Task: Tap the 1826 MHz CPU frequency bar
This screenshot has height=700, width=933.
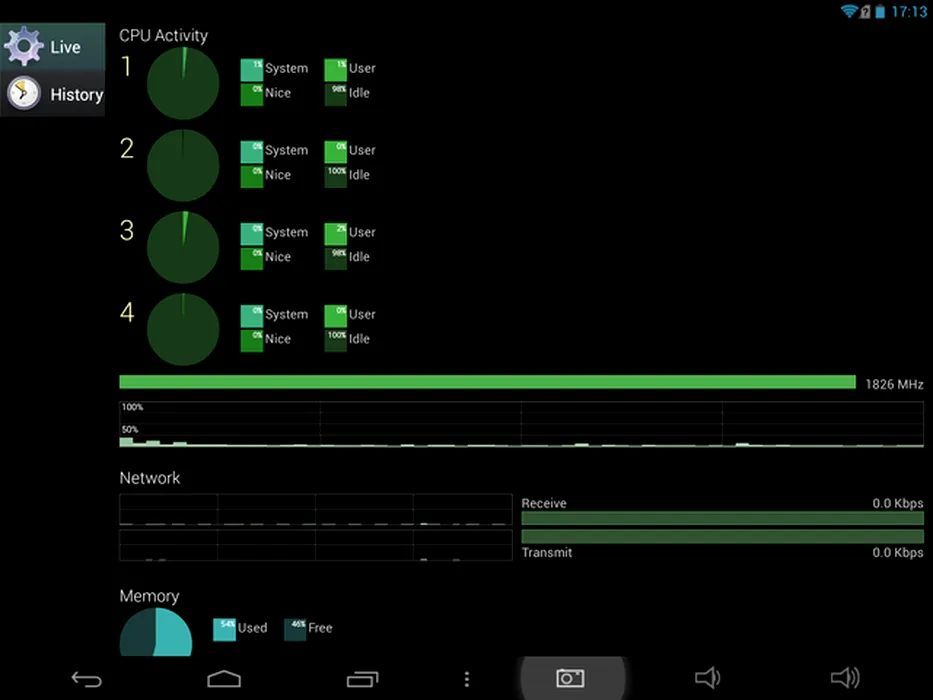Action: coord(487,382)
